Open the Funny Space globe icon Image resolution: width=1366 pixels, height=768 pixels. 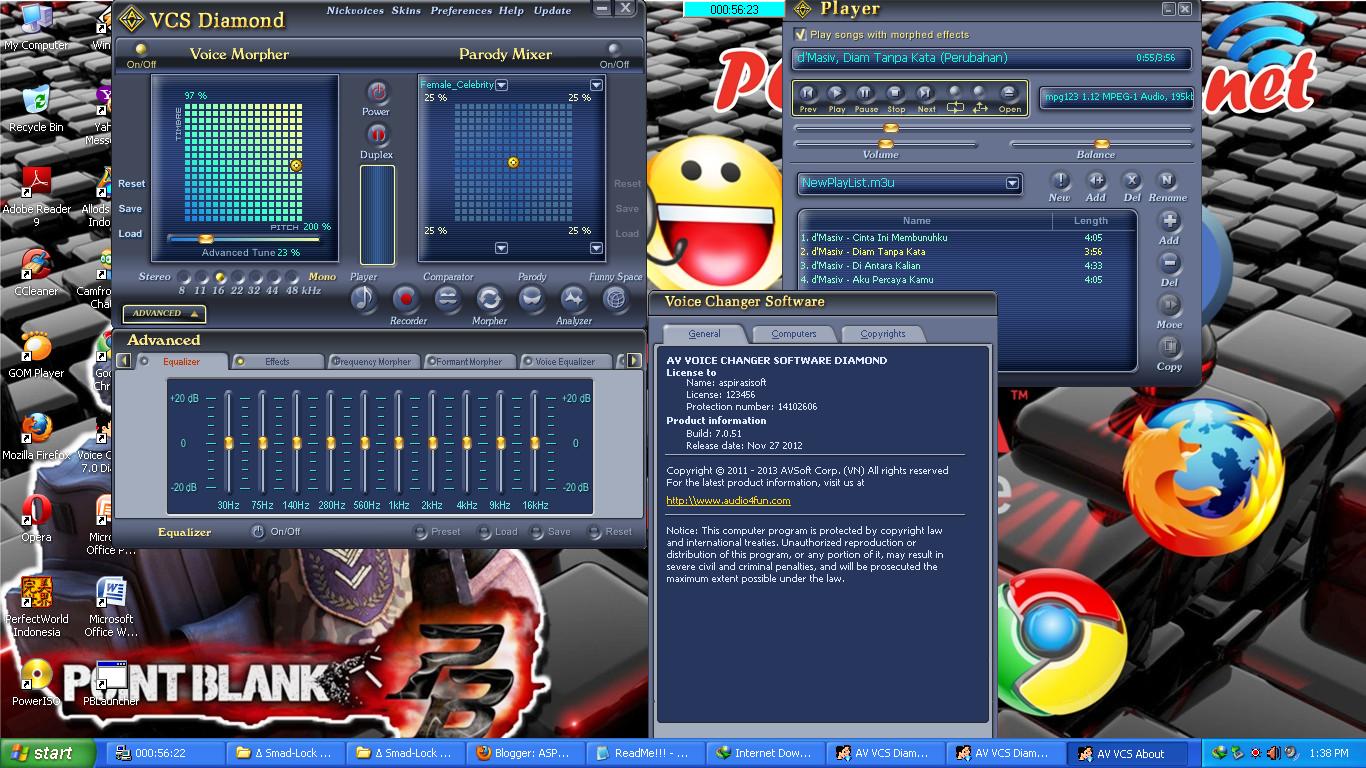pyautogui.click(x=615, y=298)
